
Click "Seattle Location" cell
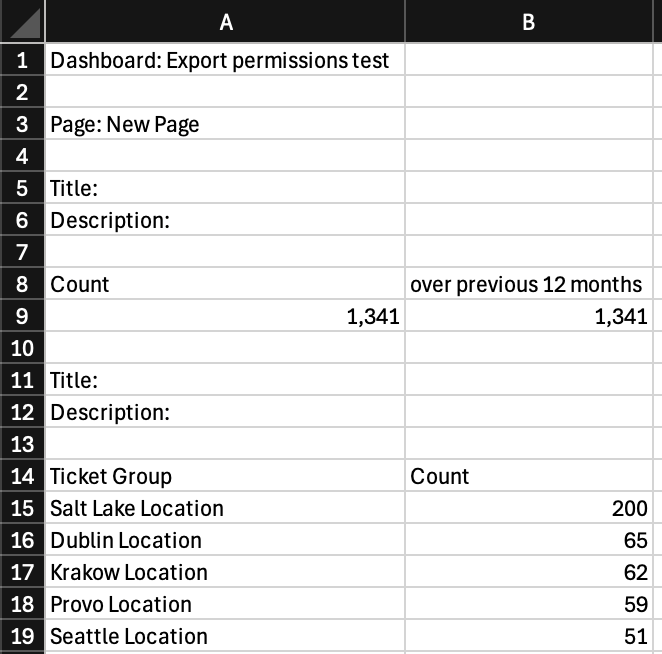(x=225, y=636)
